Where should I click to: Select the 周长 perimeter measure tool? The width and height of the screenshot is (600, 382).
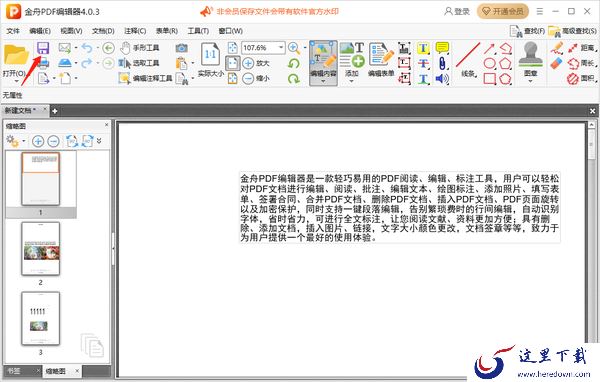(x=582, y=63)
